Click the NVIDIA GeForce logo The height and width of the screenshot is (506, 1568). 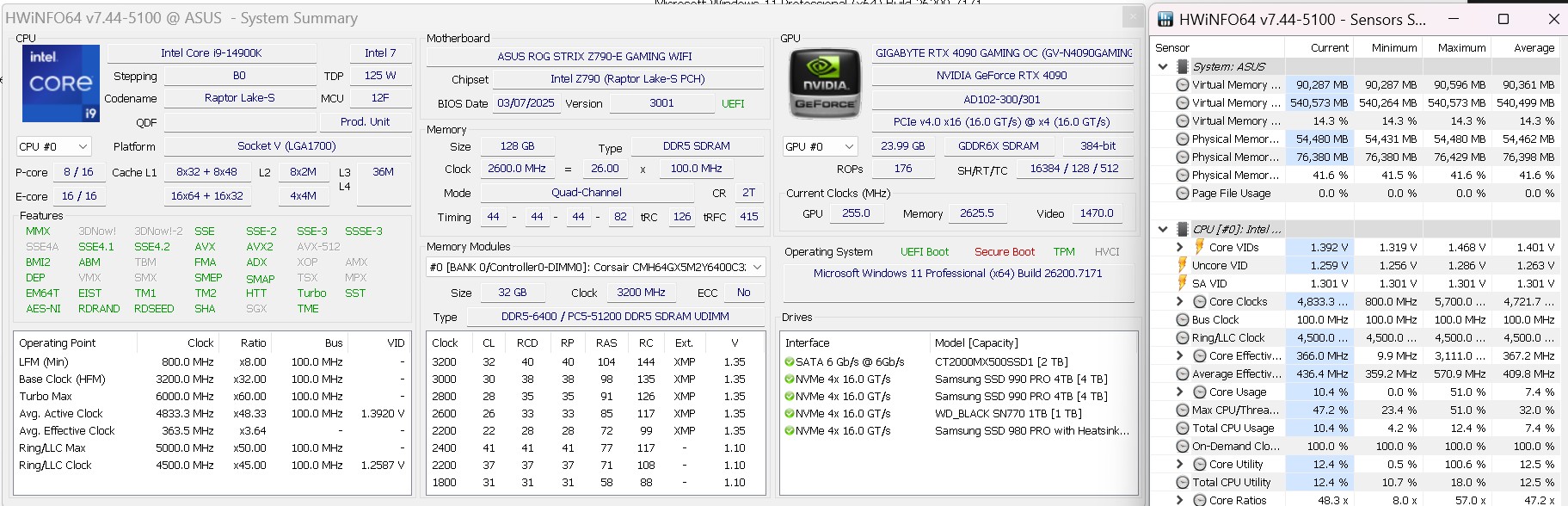tap(824, 83)
